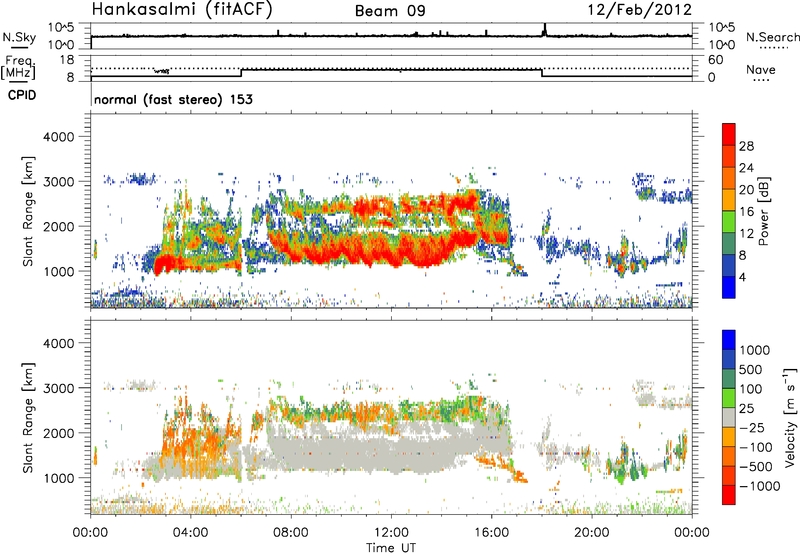The height and width of the screenshot is (554, 800).
Task: Click velocity colorbar value '-1000'
Action: pyautogui.click(x=760, y=486)
